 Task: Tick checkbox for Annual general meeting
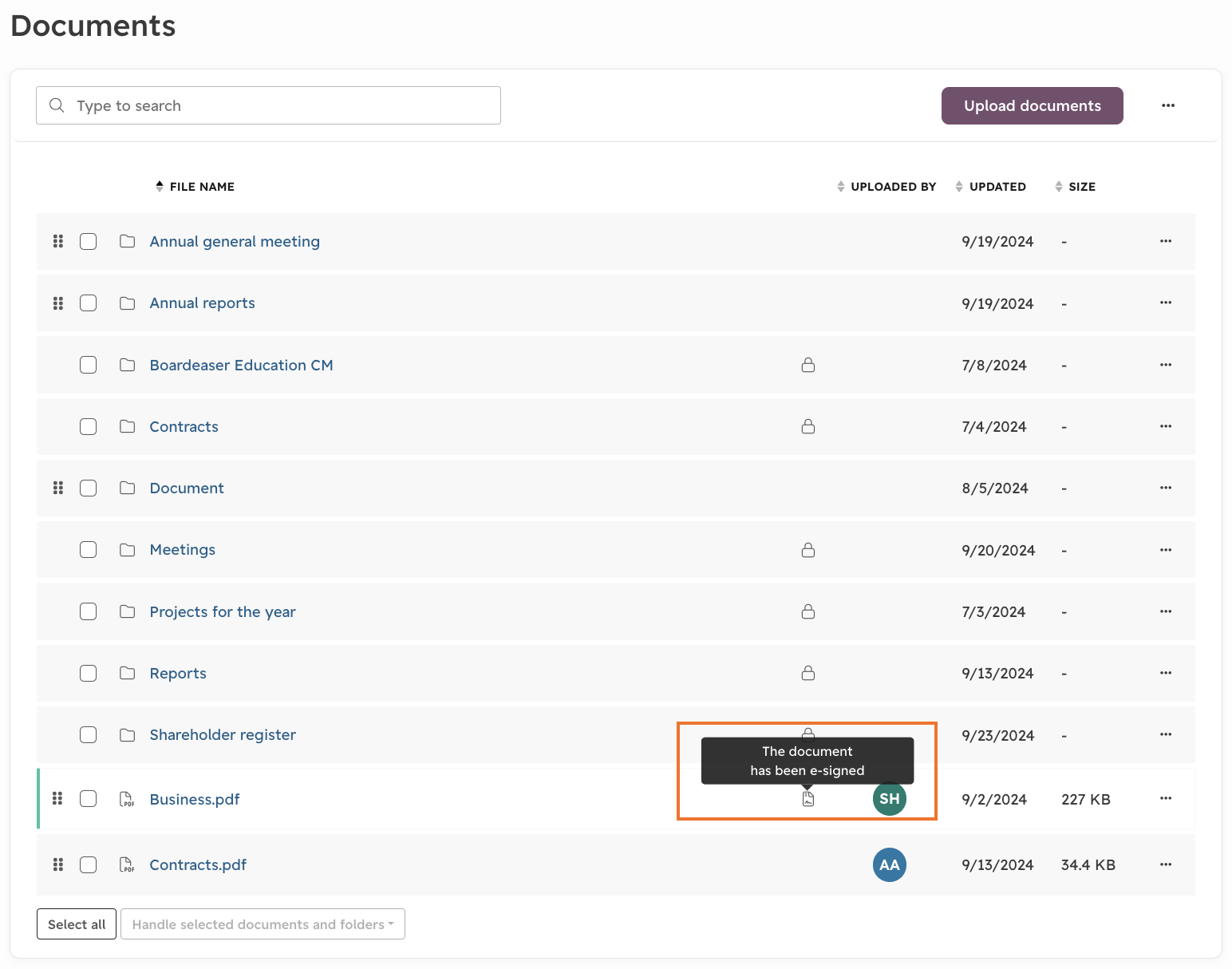click(x=89, y=241)
